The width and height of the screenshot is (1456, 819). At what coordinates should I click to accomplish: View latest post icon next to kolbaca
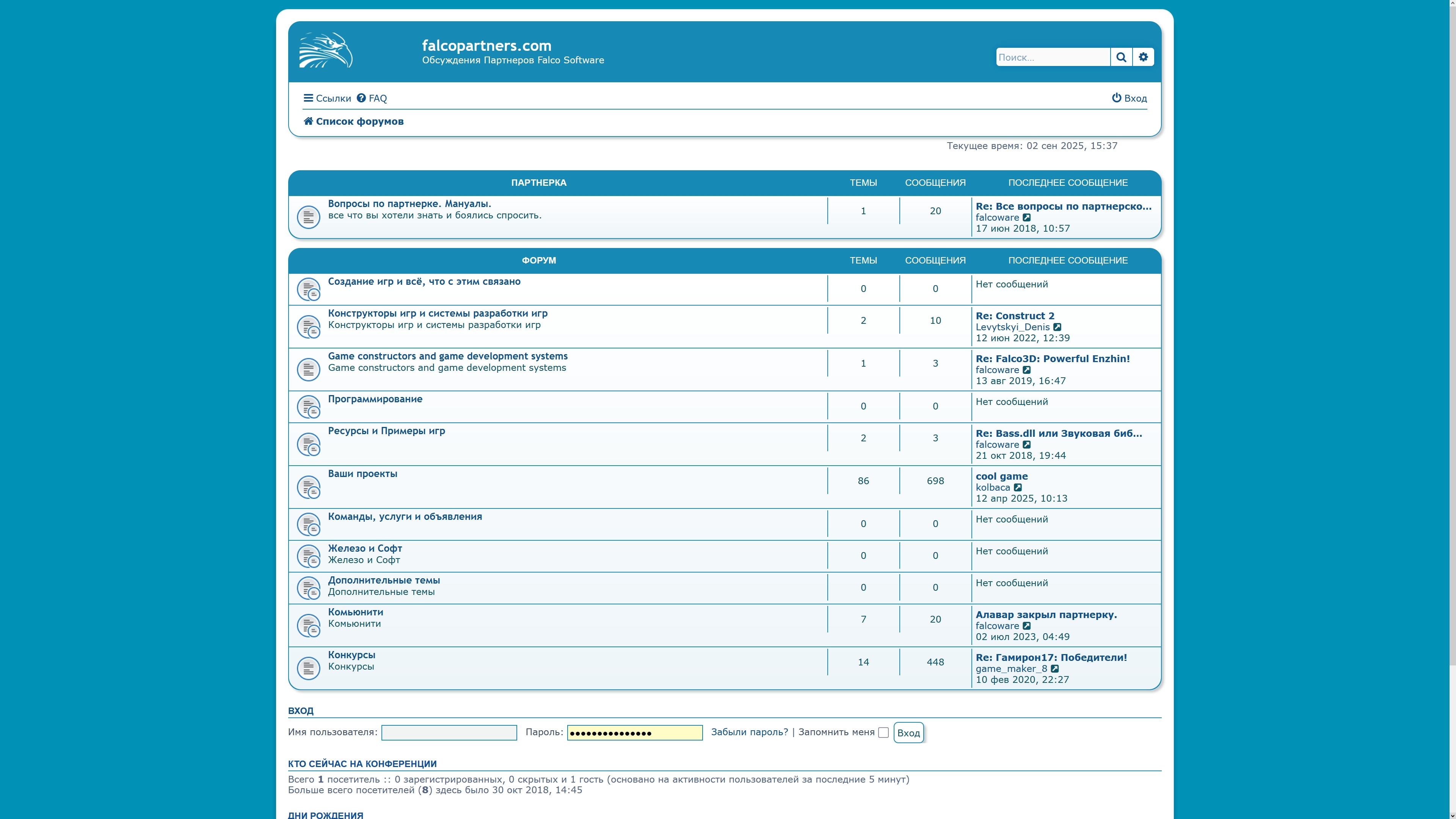[x=1018, y=487]
